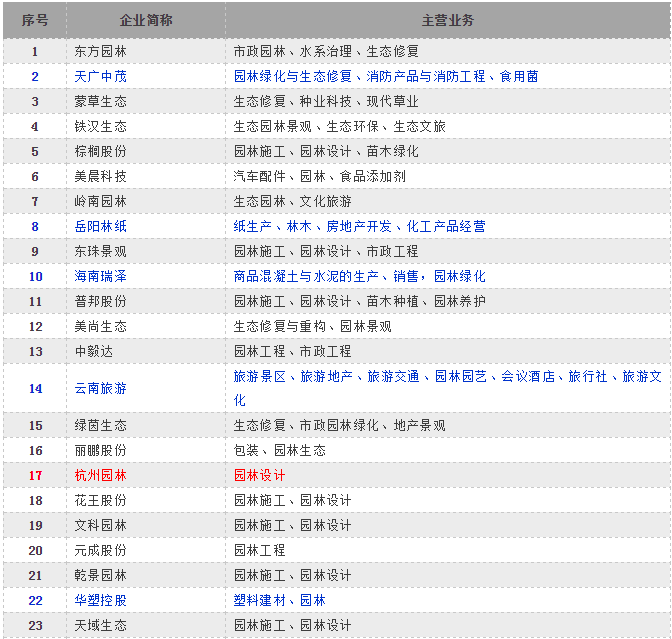This screenshot has width=672, height=639.
Task: Select the company name 铁汉生态
Action: click(x=100, y=126)
